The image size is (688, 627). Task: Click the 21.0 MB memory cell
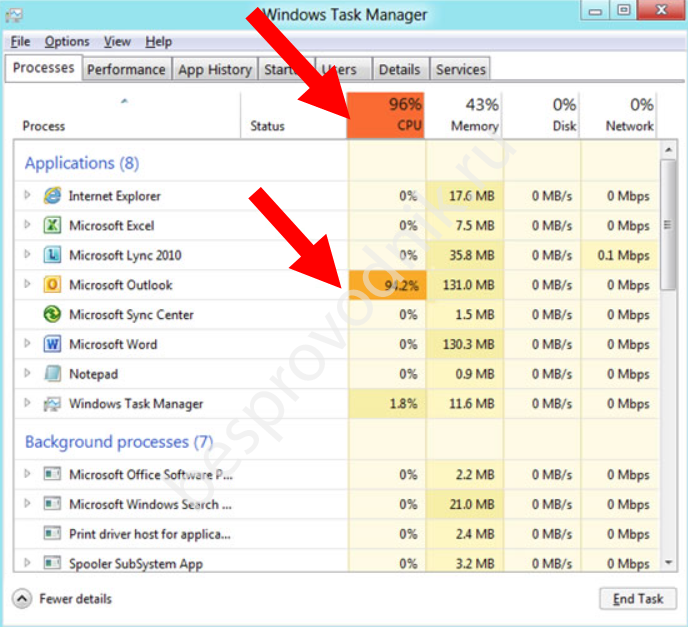(465, 504)
